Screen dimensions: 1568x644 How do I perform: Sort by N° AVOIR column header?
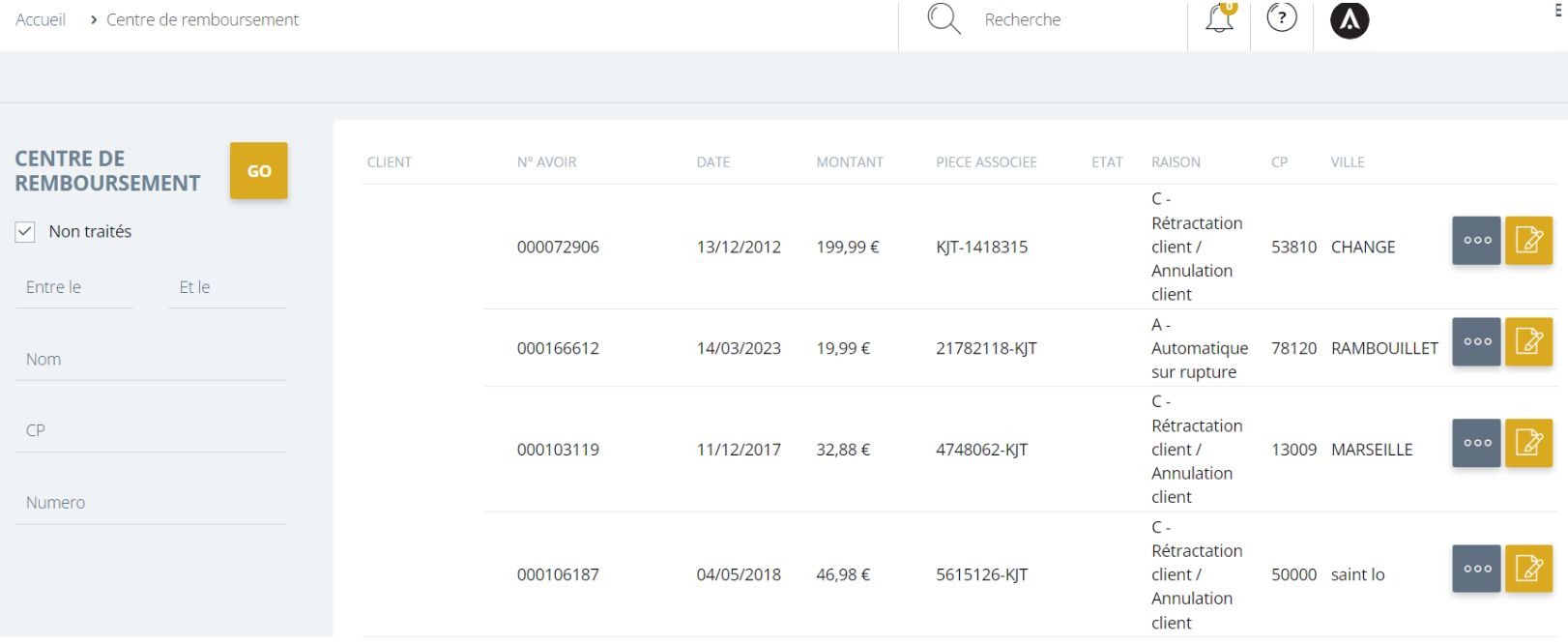tap(546, 162)
